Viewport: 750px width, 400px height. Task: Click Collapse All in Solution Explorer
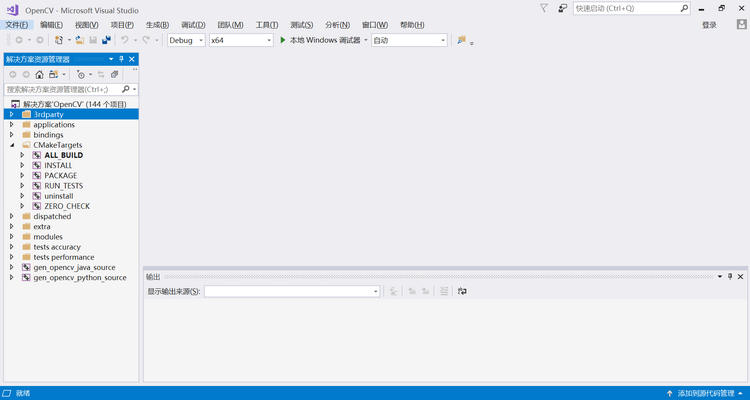coord(114,74)
